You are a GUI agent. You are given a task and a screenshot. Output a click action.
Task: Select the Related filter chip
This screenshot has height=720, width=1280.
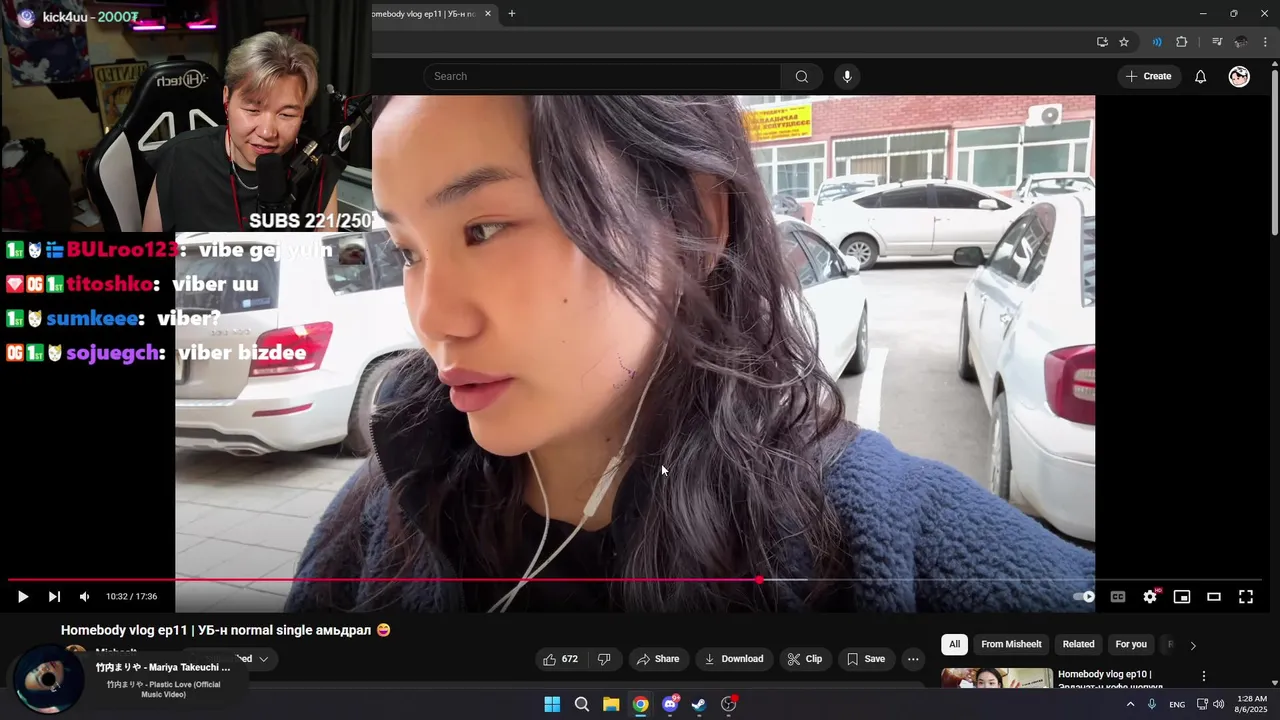tap(1078, 644)
